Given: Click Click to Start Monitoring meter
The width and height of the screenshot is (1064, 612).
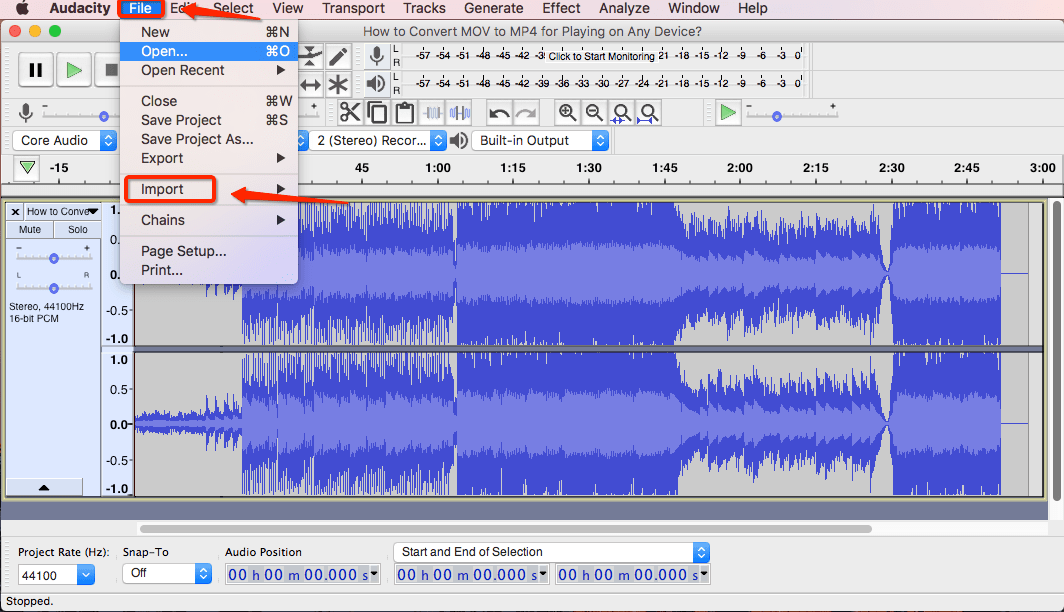Looking at the screenshot, I should 601,56.
